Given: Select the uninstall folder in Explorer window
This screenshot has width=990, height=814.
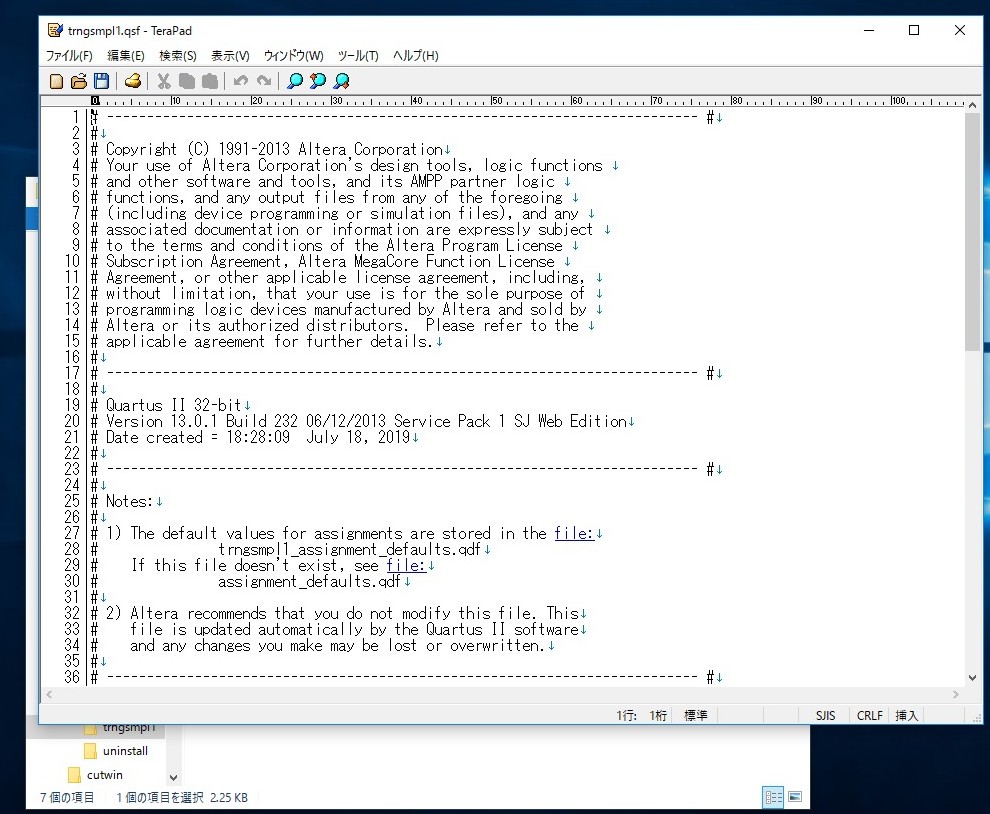Looking at the screenshot, I should coord(116,751).
